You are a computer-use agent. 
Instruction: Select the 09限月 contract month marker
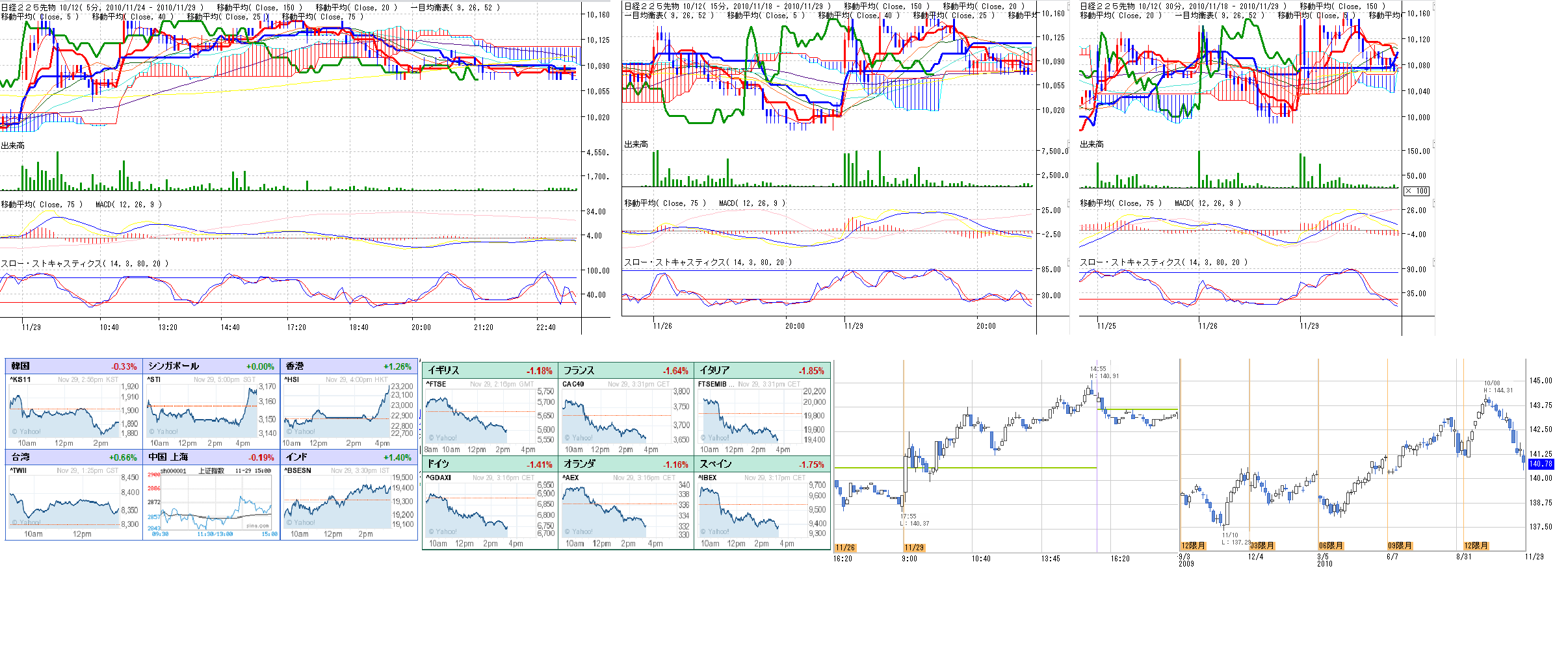pos(1400,546)
